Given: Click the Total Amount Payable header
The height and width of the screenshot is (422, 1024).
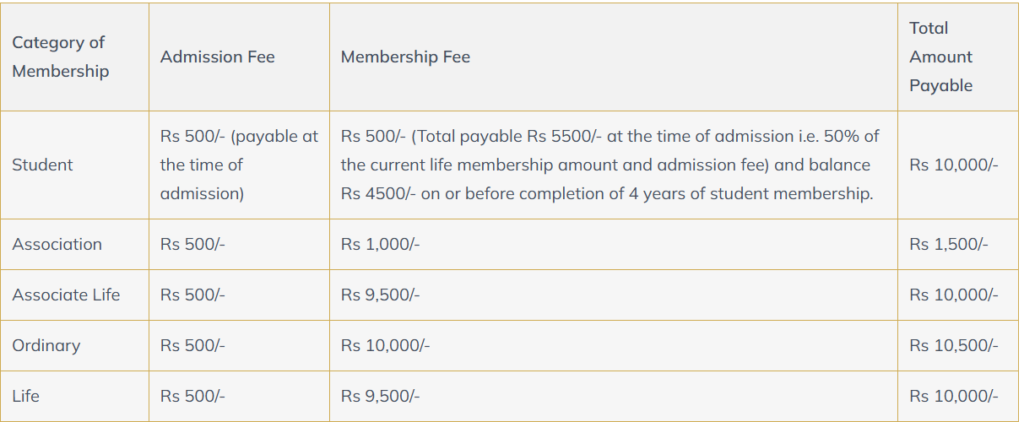Looking at the screenshot, I should (941, 57).
